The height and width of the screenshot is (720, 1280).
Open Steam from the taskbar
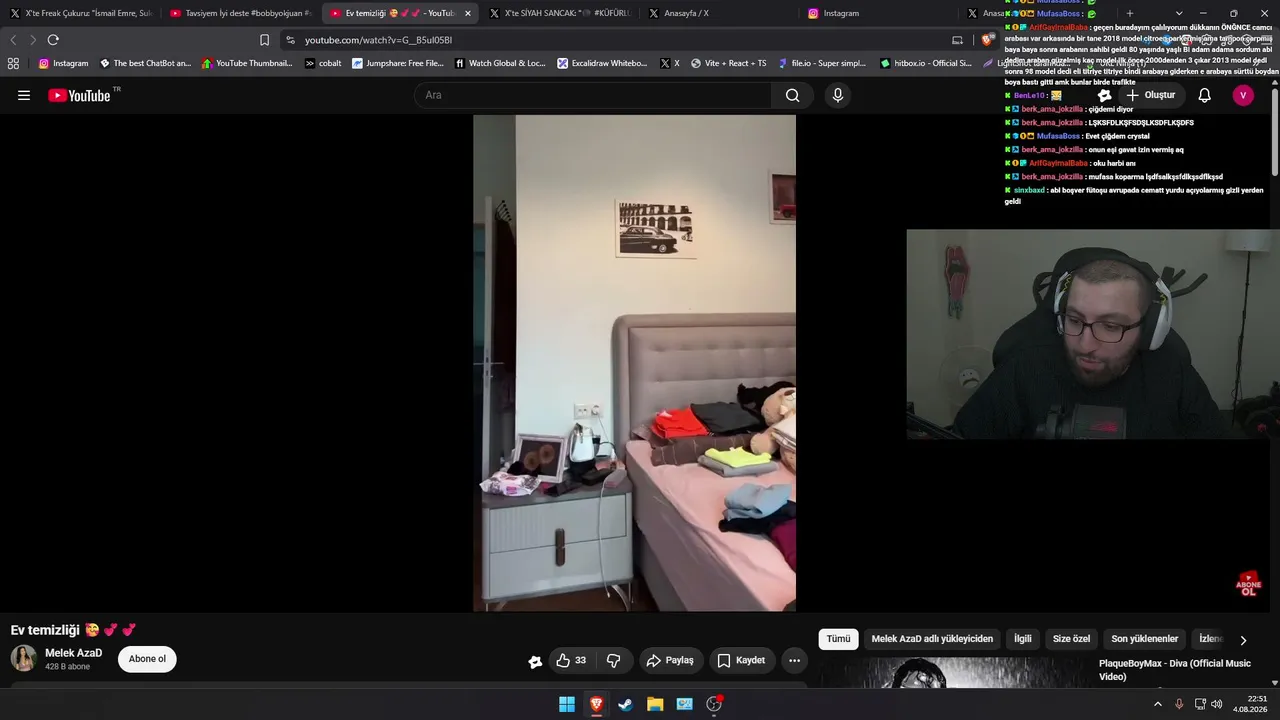pos(625,704)
